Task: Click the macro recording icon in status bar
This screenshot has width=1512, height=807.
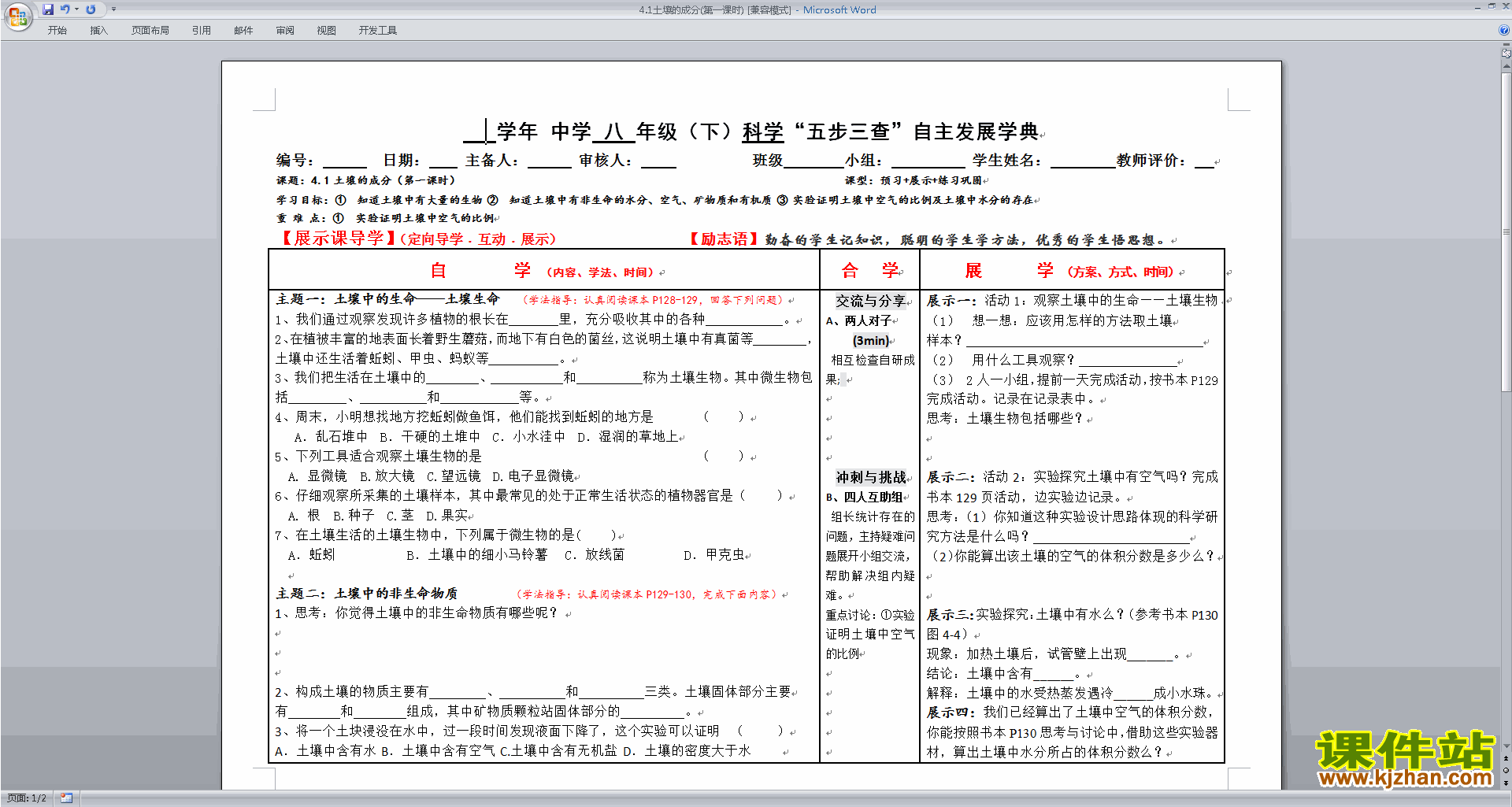Action: pyautogui.click(x=66, y=798)
